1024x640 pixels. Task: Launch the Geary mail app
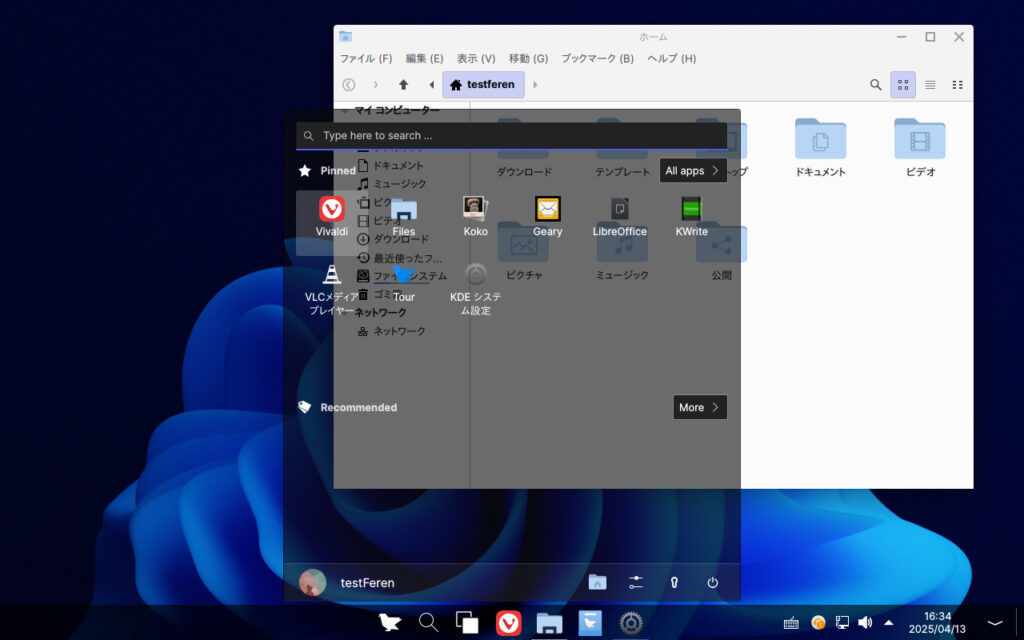tap(547, 216)
